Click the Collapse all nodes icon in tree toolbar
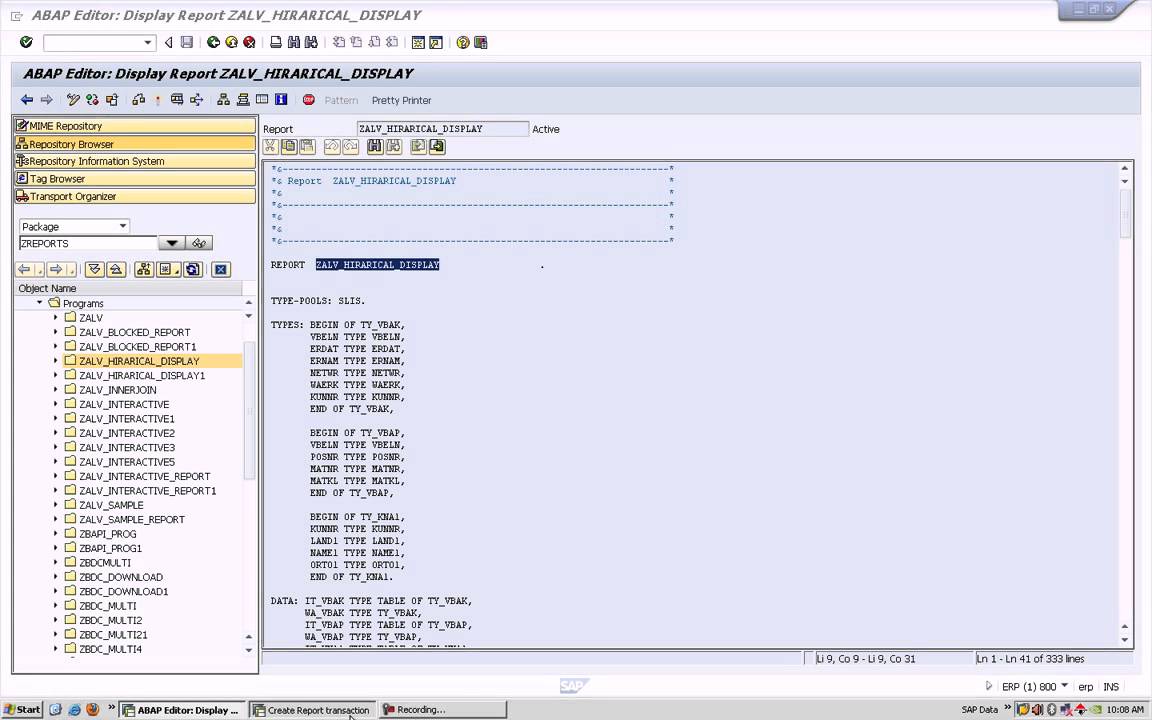The image size is (1152, 720). [x=116, y=270]
